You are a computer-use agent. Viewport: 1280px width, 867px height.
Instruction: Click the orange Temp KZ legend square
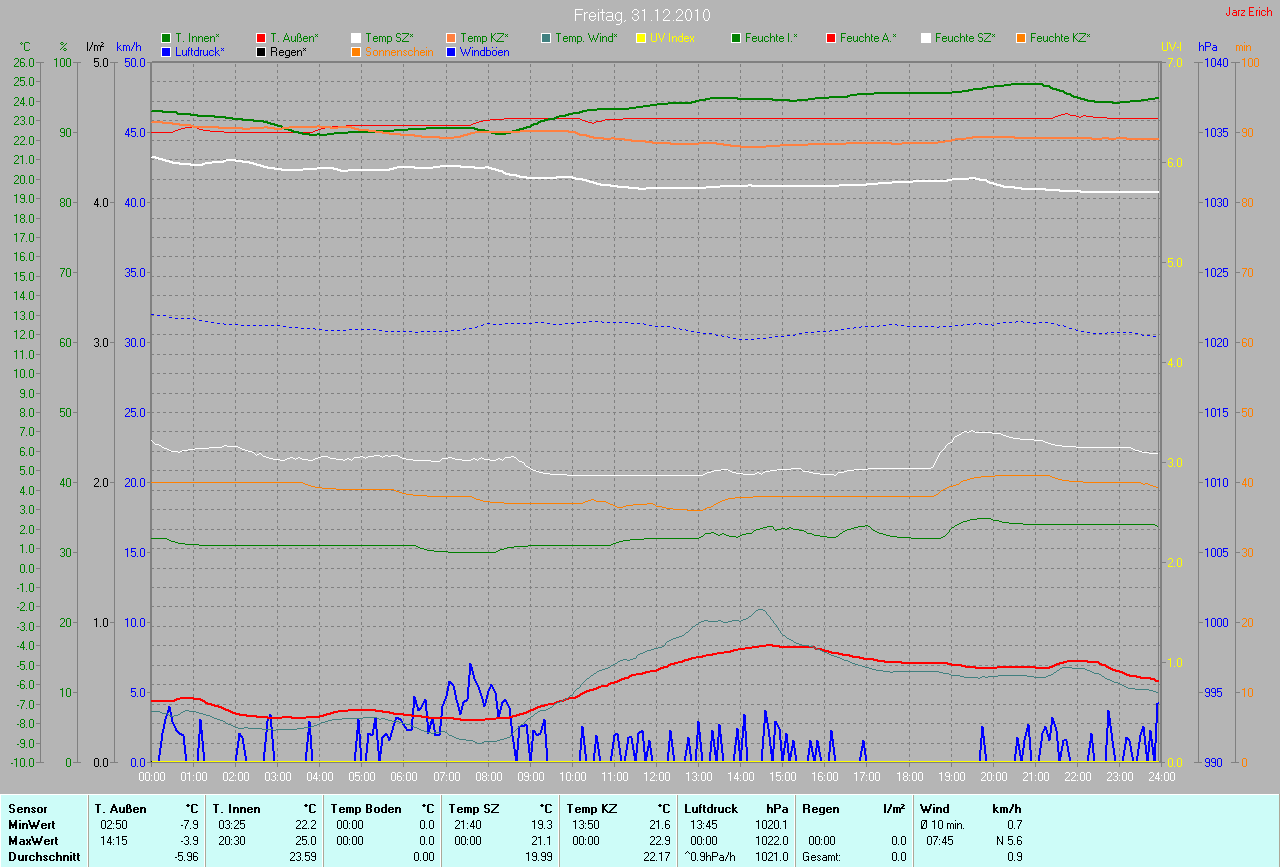pos(452,38)
